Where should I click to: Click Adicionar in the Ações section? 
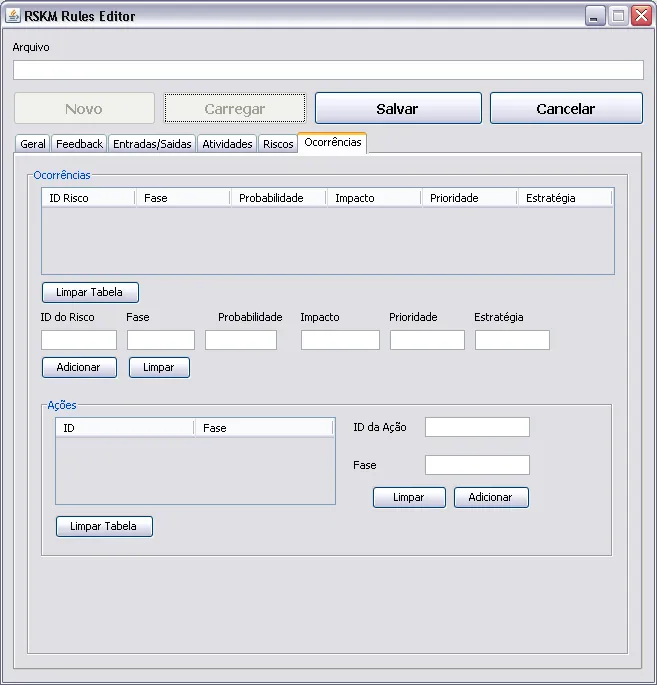point(491,498)
